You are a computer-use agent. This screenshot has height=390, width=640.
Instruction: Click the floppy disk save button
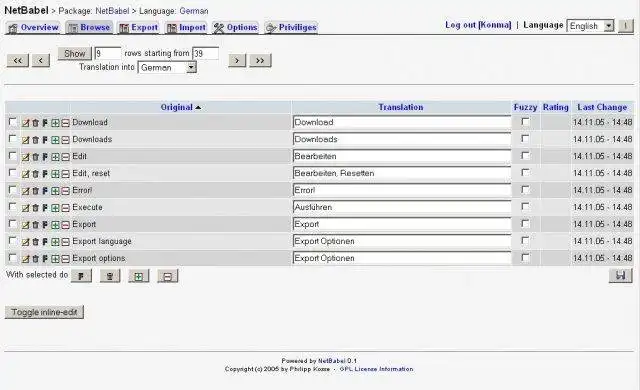[620, 276]
